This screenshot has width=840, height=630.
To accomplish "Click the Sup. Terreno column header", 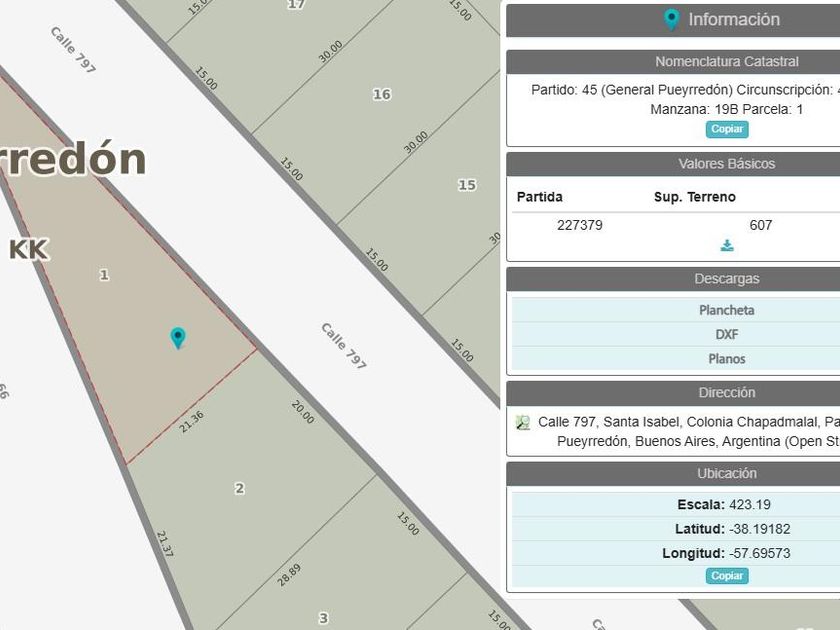I will click(x=695, y=197).
